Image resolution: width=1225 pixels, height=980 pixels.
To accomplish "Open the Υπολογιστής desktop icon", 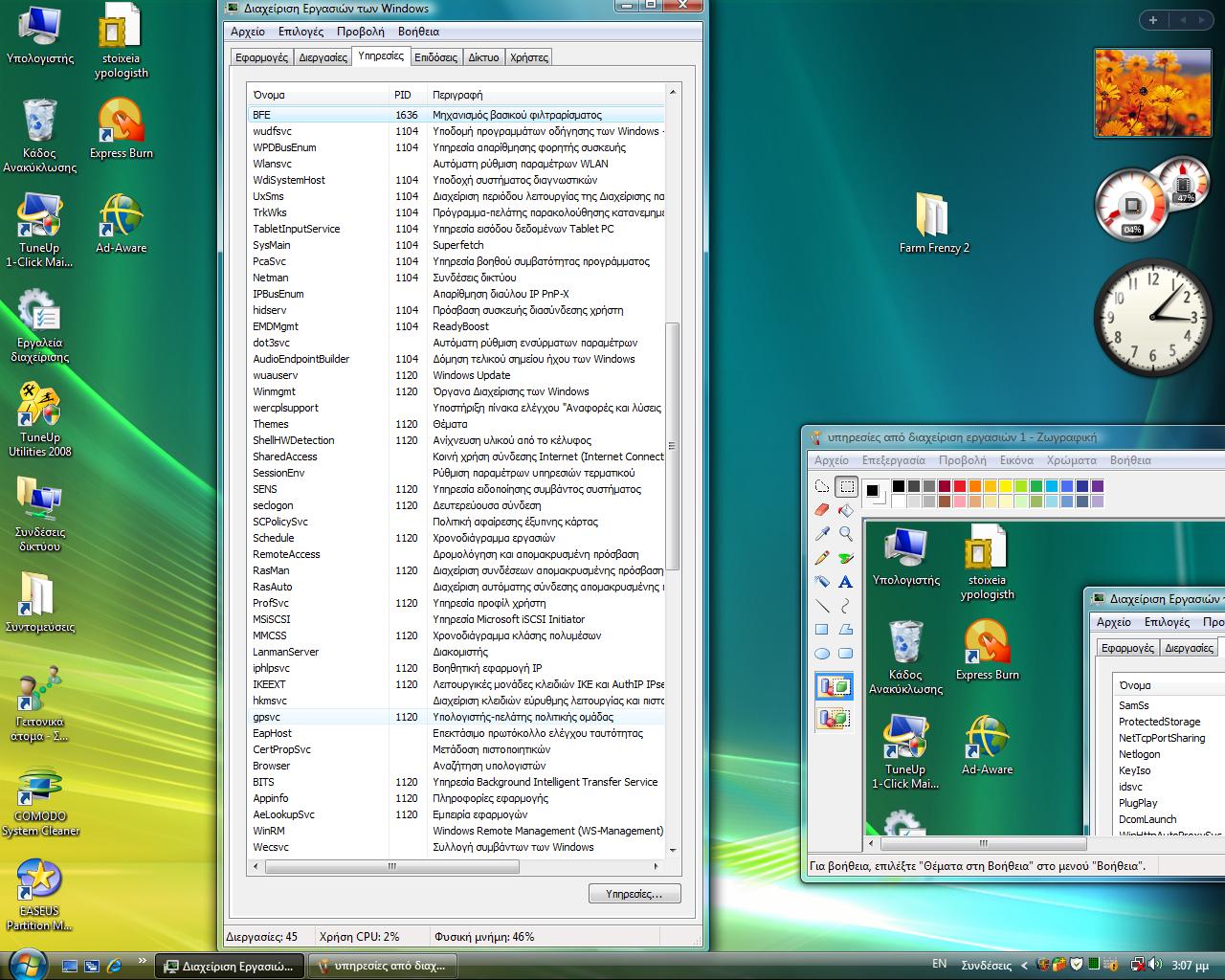I will click(39, 35).
